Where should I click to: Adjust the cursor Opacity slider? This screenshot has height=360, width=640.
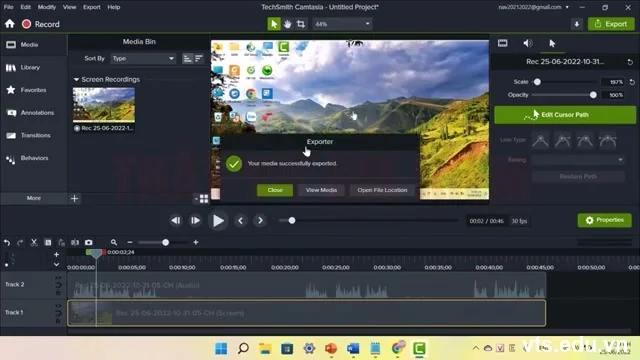point(593,95)
